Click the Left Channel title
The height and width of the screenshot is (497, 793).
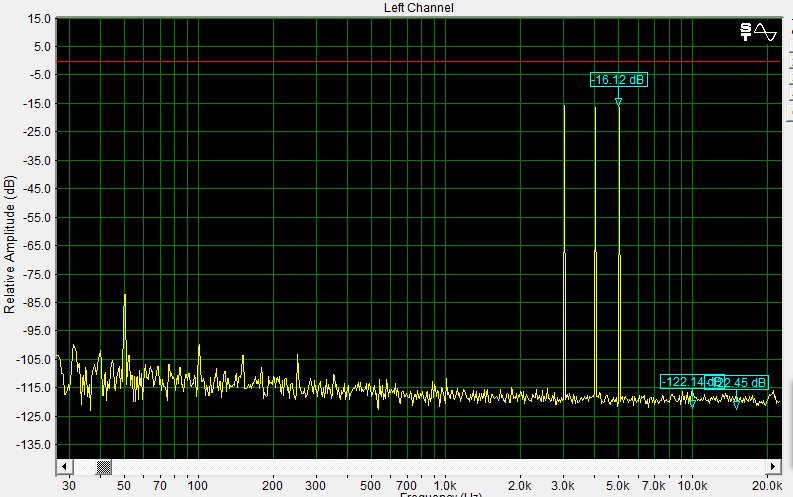click(418, 8)
